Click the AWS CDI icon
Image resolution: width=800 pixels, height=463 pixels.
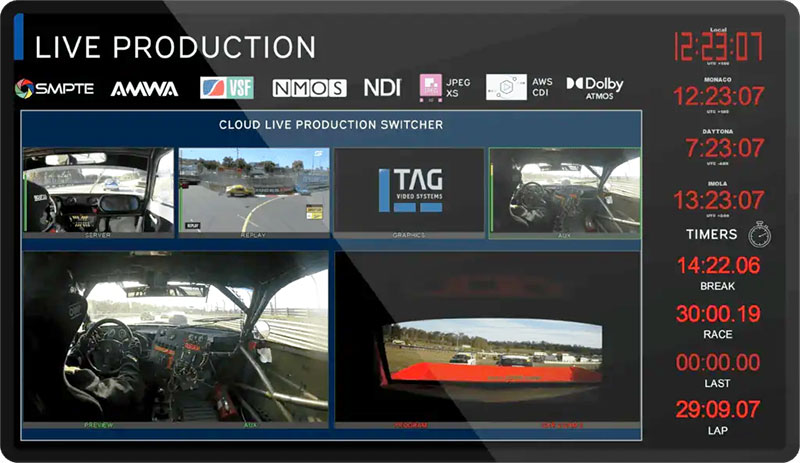[506, 87]
